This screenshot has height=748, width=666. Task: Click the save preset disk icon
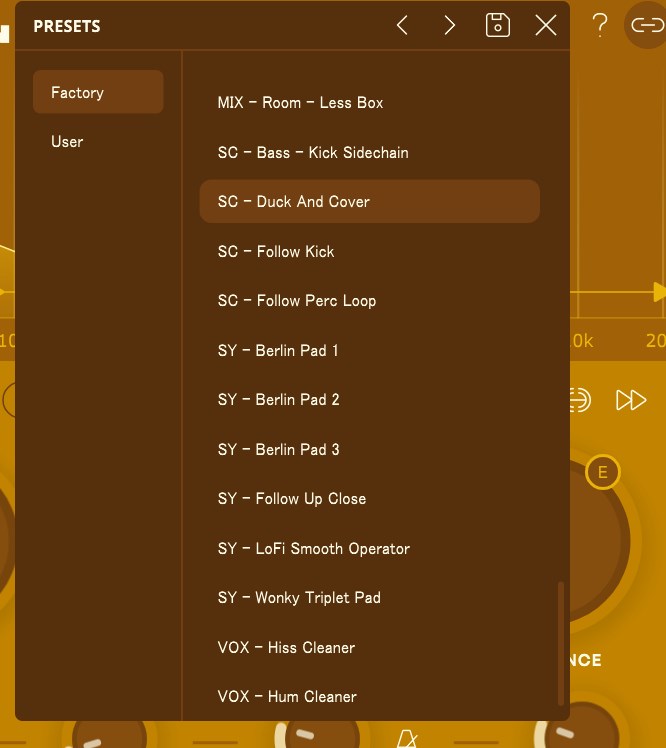point(497,26)
